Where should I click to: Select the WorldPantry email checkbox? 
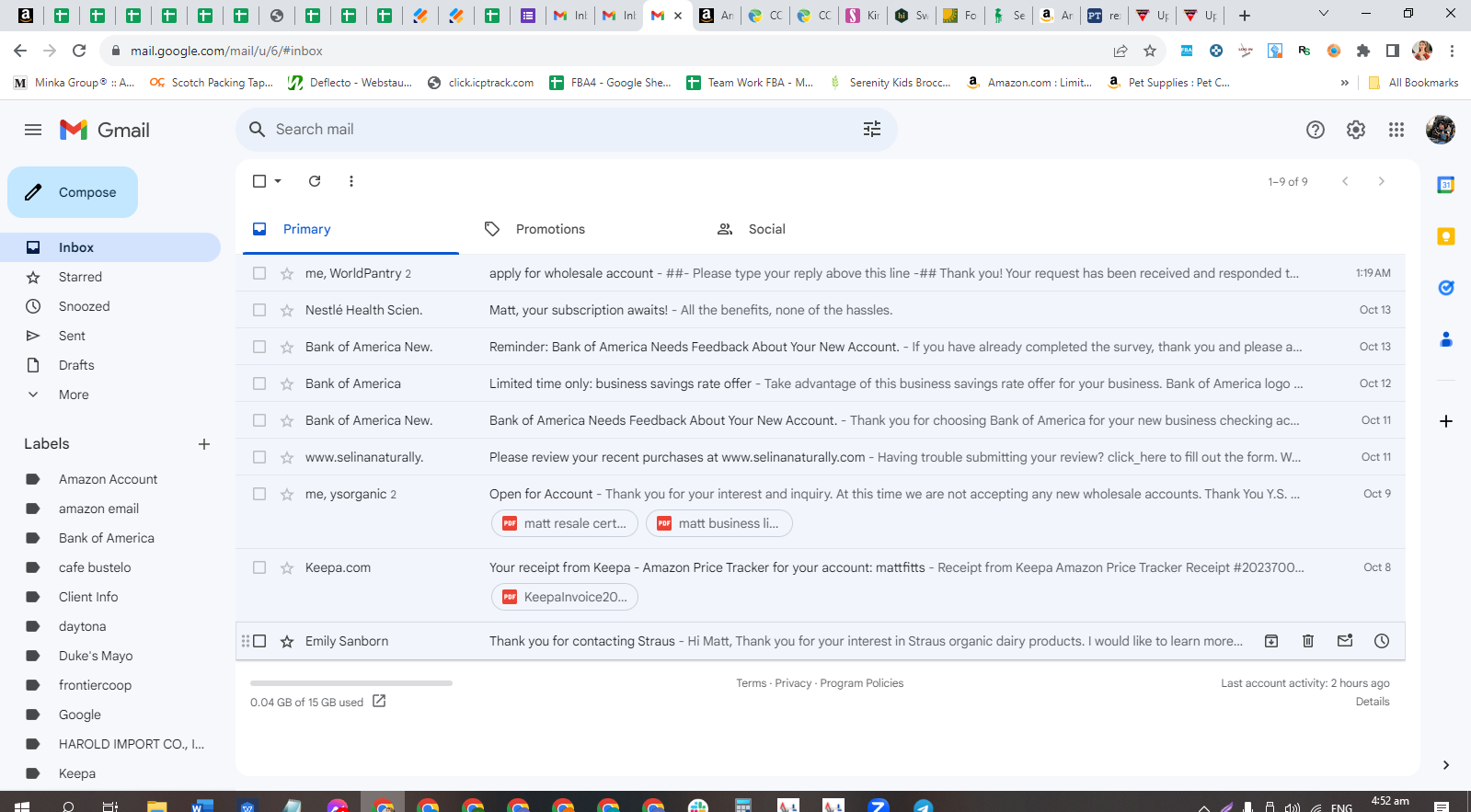(259, 273)
